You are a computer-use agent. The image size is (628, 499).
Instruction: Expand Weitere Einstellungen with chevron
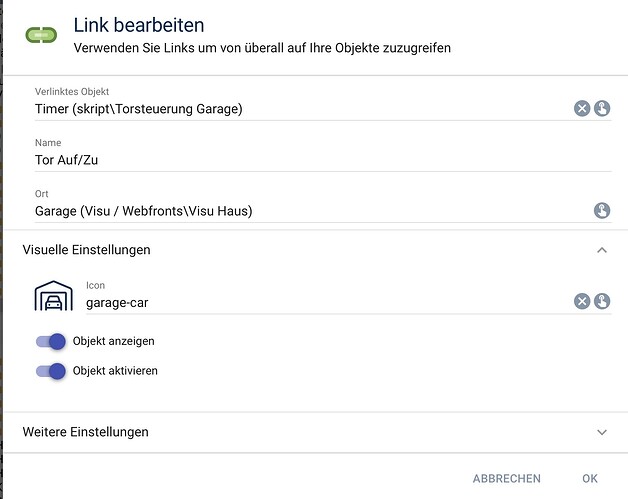coord(602,433)
